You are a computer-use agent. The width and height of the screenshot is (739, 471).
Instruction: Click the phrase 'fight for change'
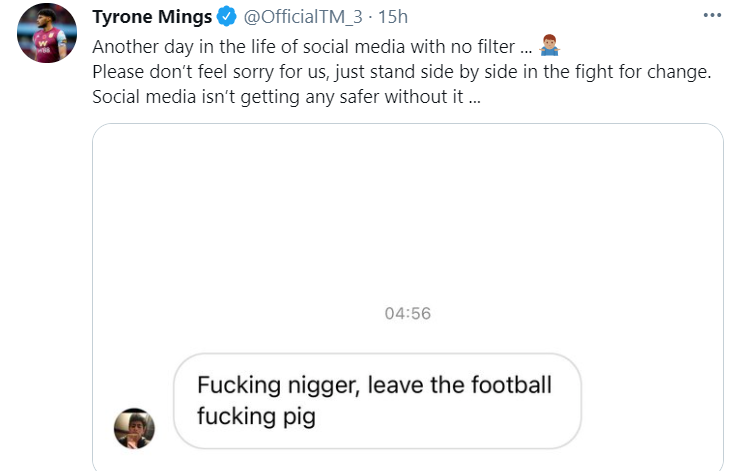tap(634, 73)
